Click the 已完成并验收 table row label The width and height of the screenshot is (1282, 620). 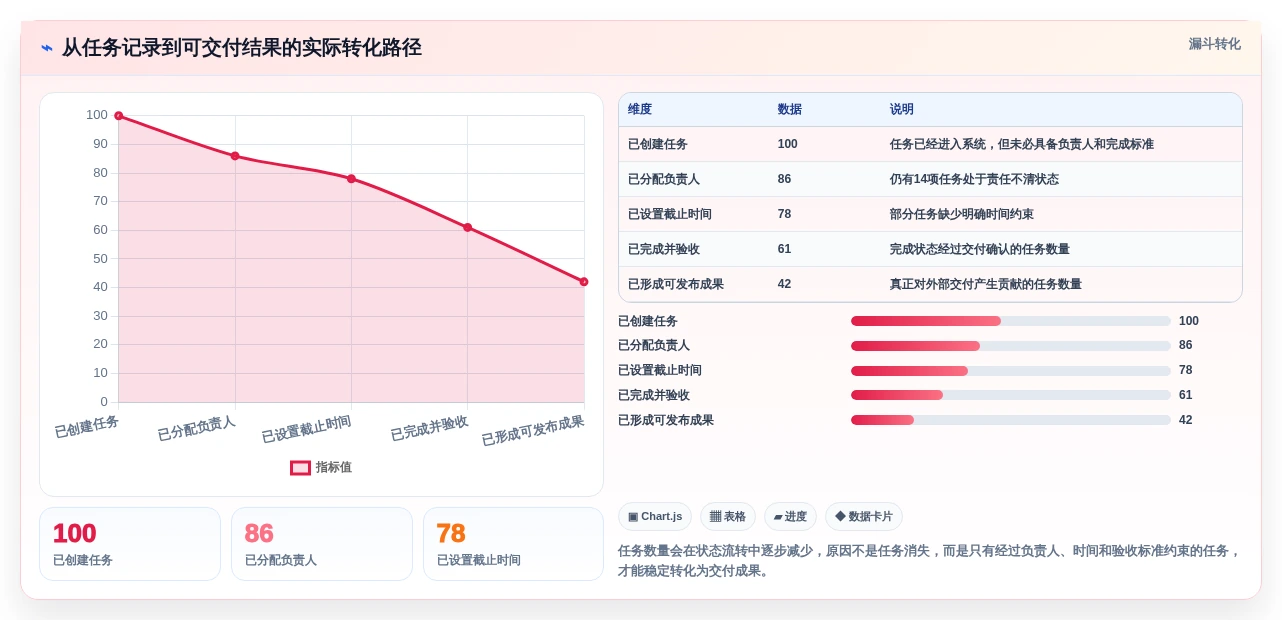pyautogui.click(x=664, y=249)
